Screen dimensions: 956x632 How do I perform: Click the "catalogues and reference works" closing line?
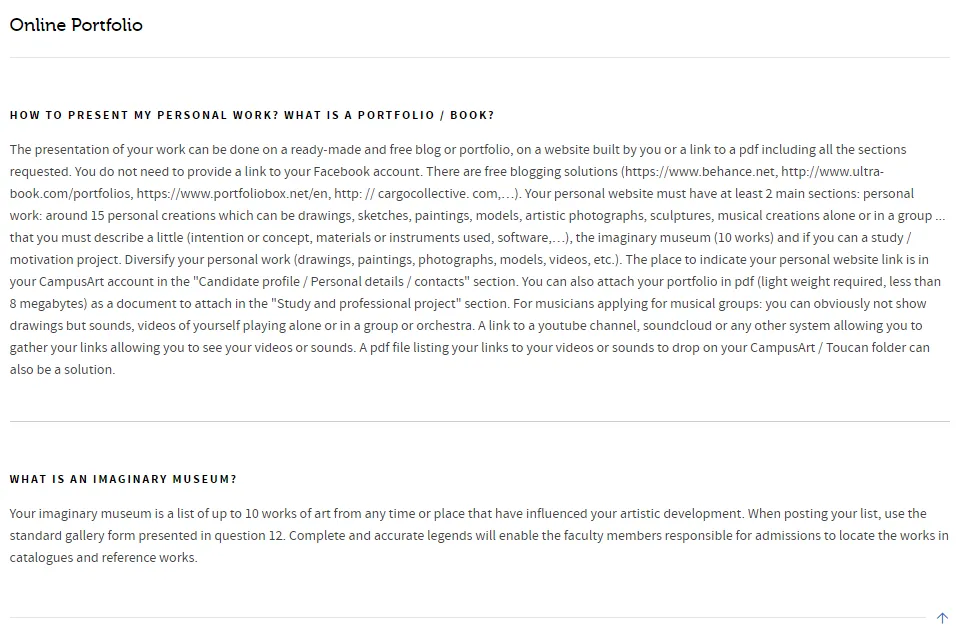[103, 557]
